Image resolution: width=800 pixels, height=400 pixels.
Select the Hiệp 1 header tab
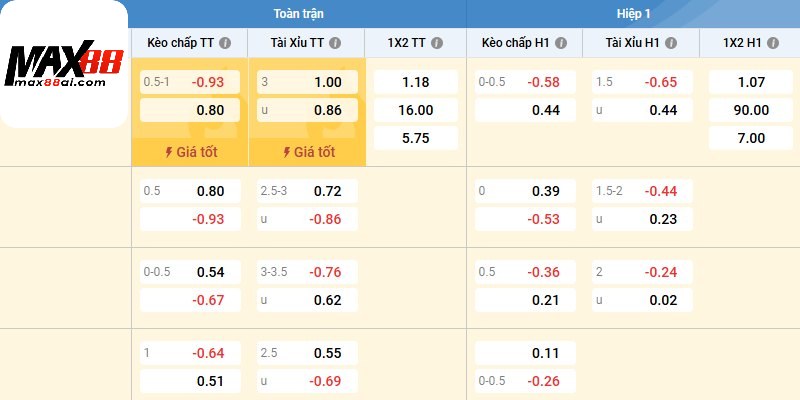point(633,14)
